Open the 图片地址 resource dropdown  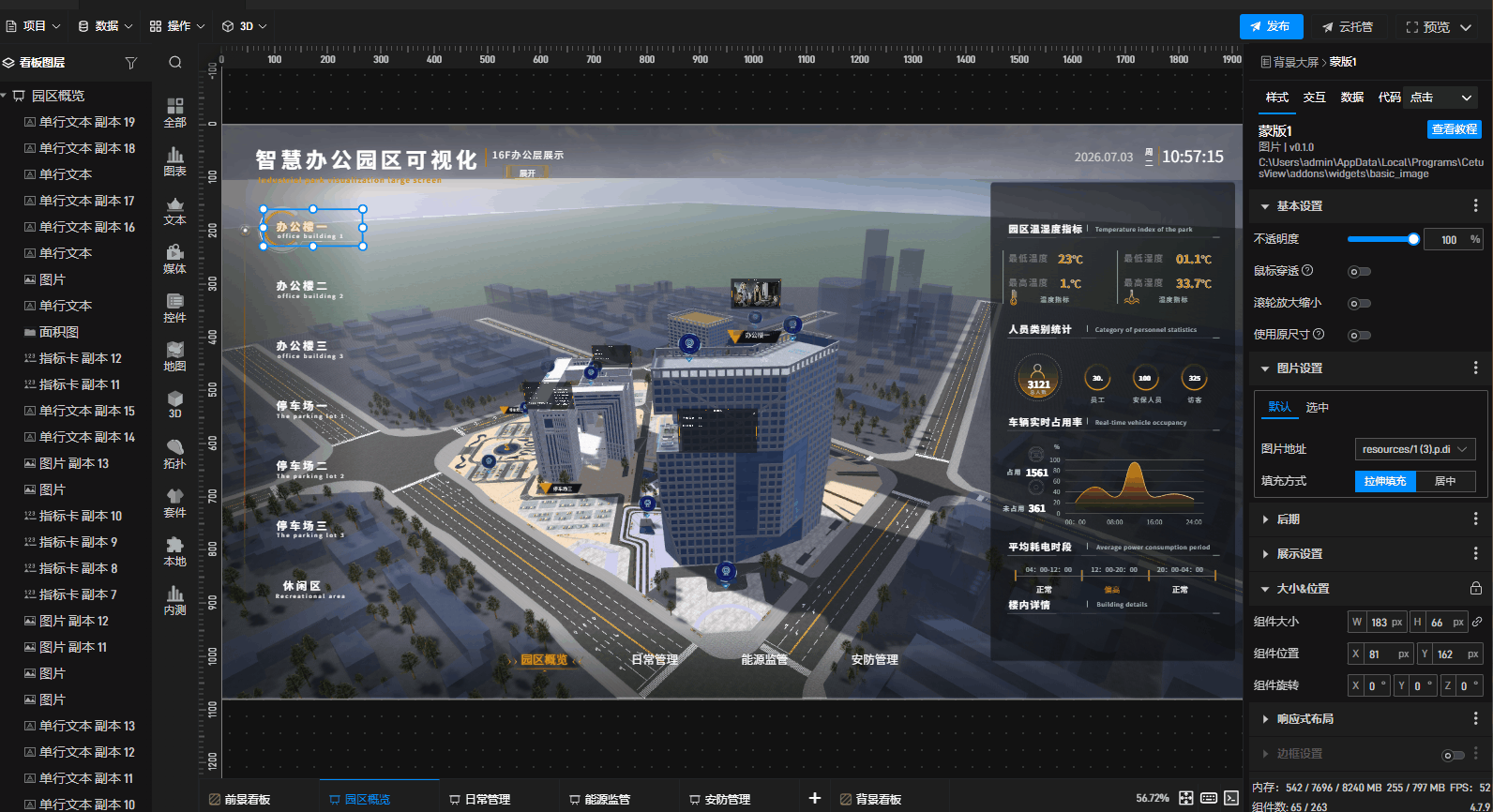1415,449
